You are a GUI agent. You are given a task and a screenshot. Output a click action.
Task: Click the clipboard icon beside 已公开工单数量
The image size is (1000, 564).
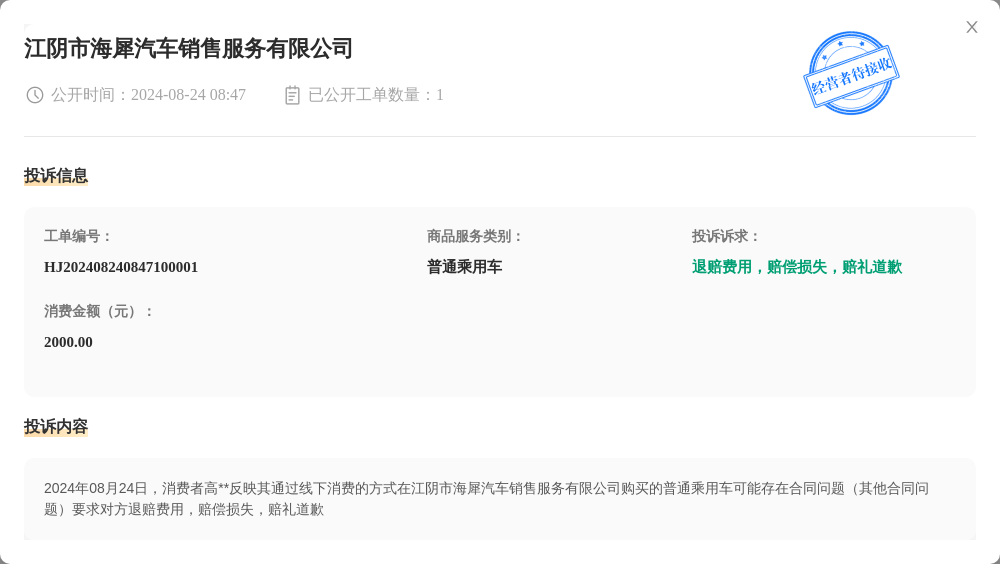point(292,95)
